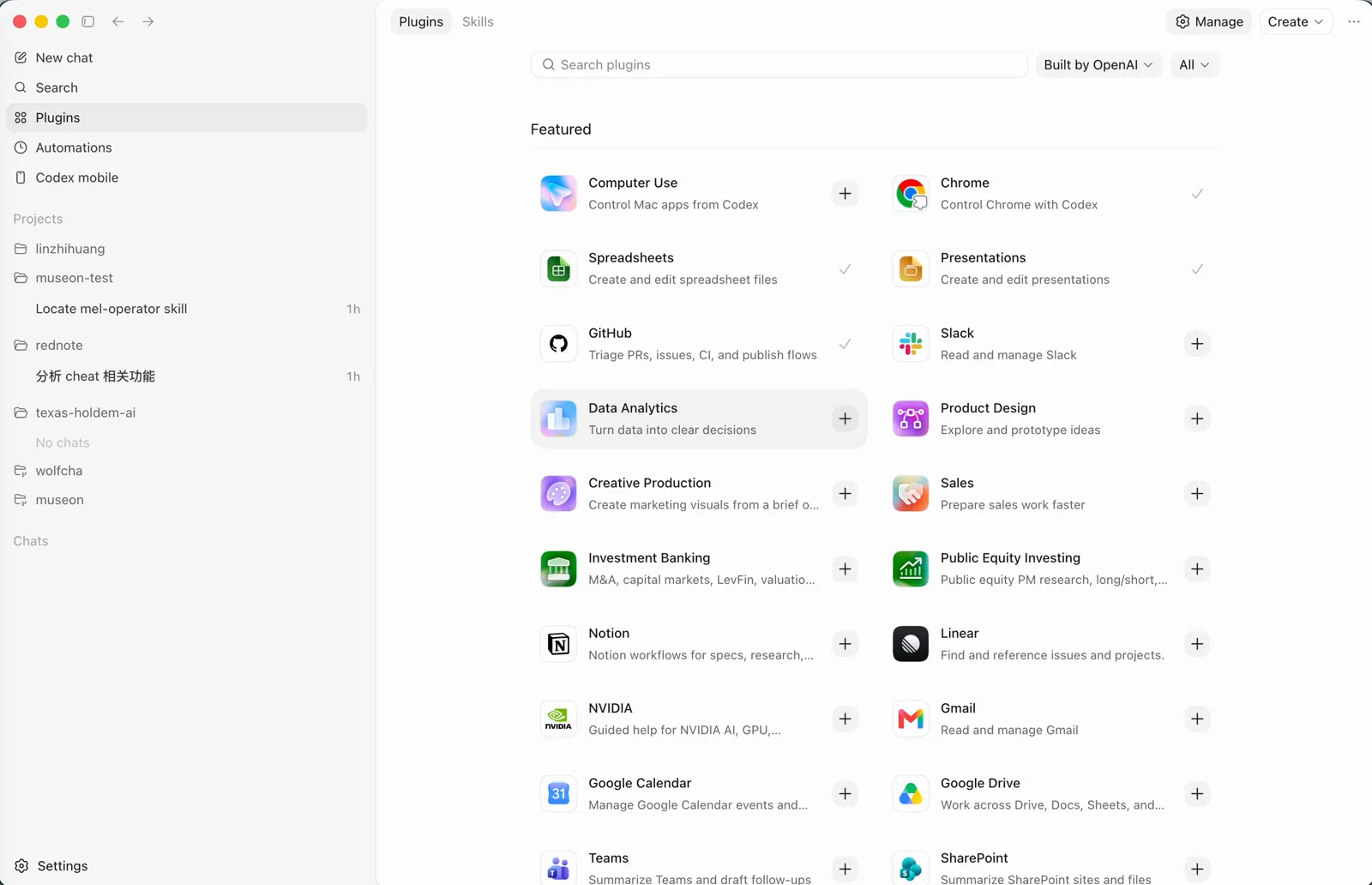Open the Notion plugin icon
This screenshot has height=885, width=1372.
click(558, 644)
